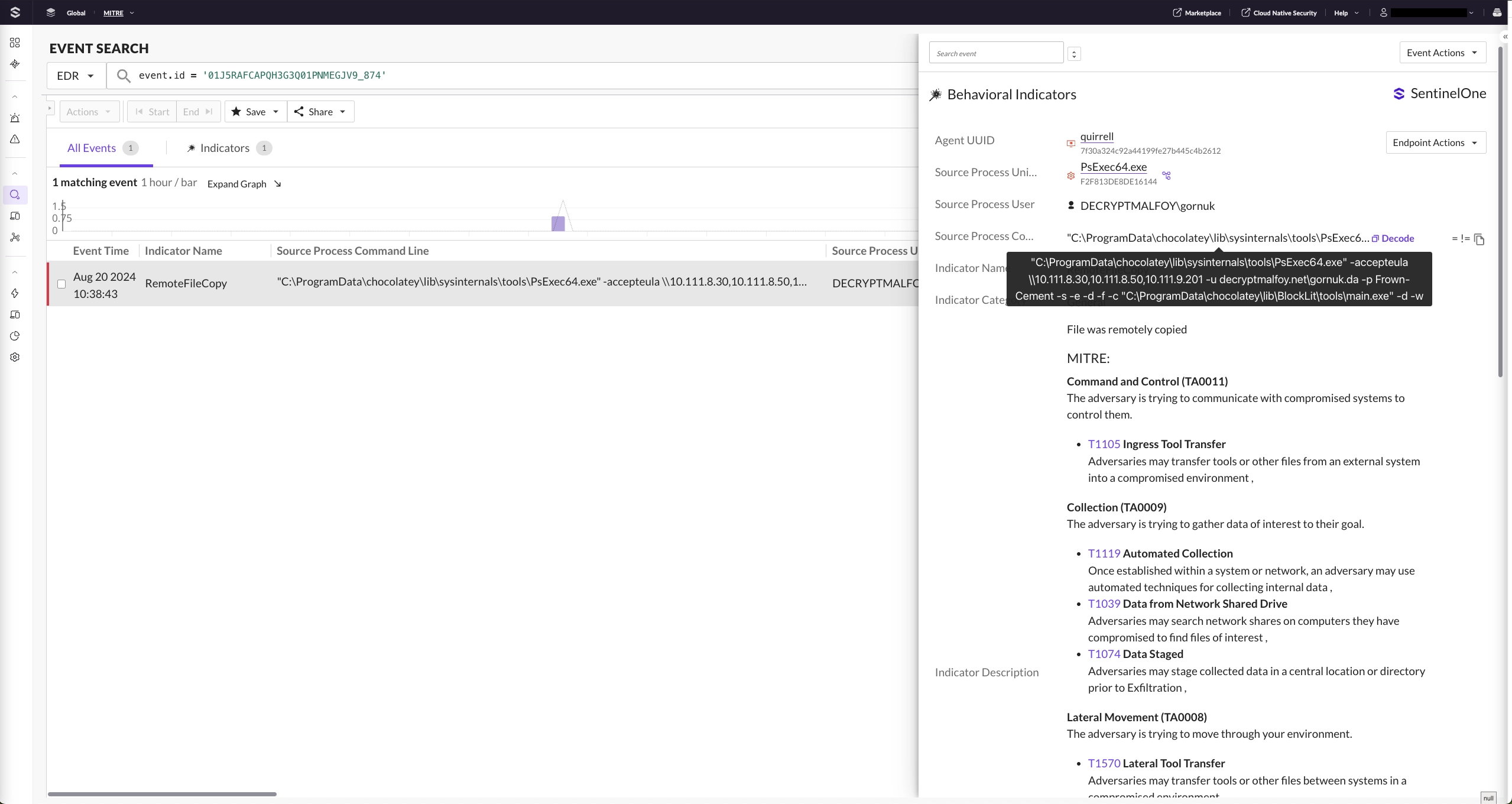Viewport: 1512px width, 804px height.
Task: Expand the Endpoint Actions dropdown
Action: (x=1435, y=142)
